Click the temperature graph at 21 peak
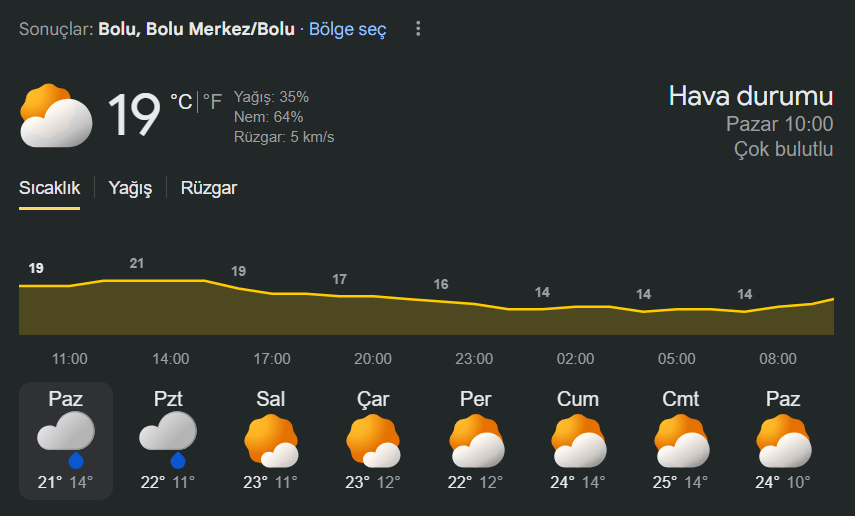The height and width of the screenshot is (516, 855). click(x=137, y=280)
